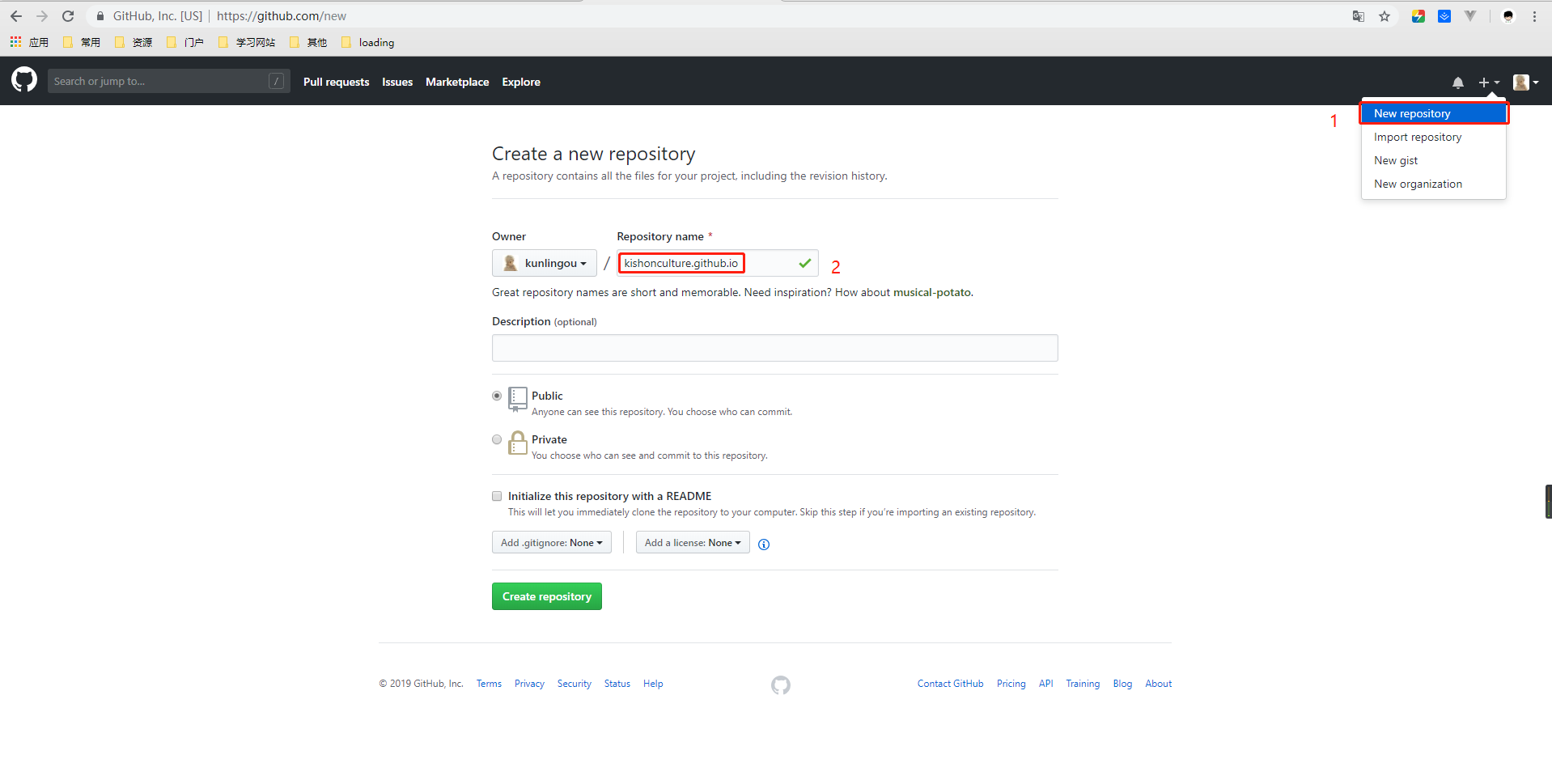Select the Private radio button
This screenshot has height=784, width=1552.
click(x=497, y=439)
